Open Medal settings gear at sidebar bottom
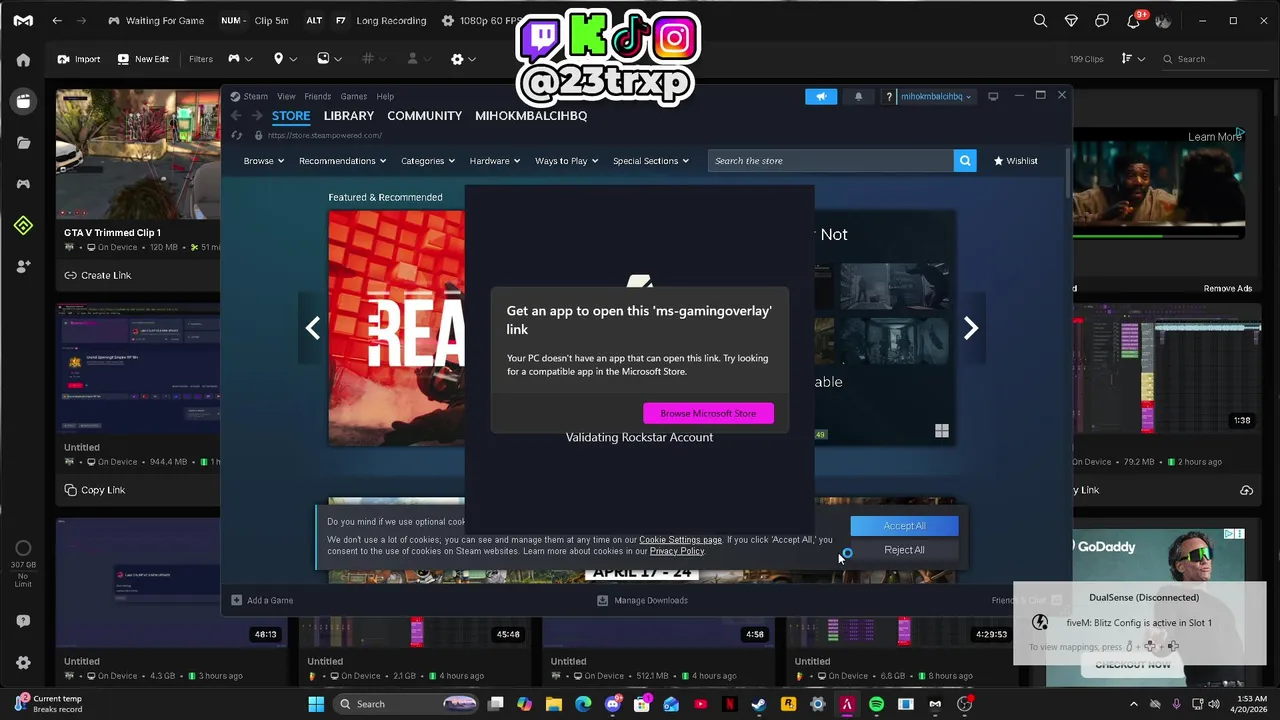The width and height of the screenshot is (1280, 720). (x=23, y=662)
